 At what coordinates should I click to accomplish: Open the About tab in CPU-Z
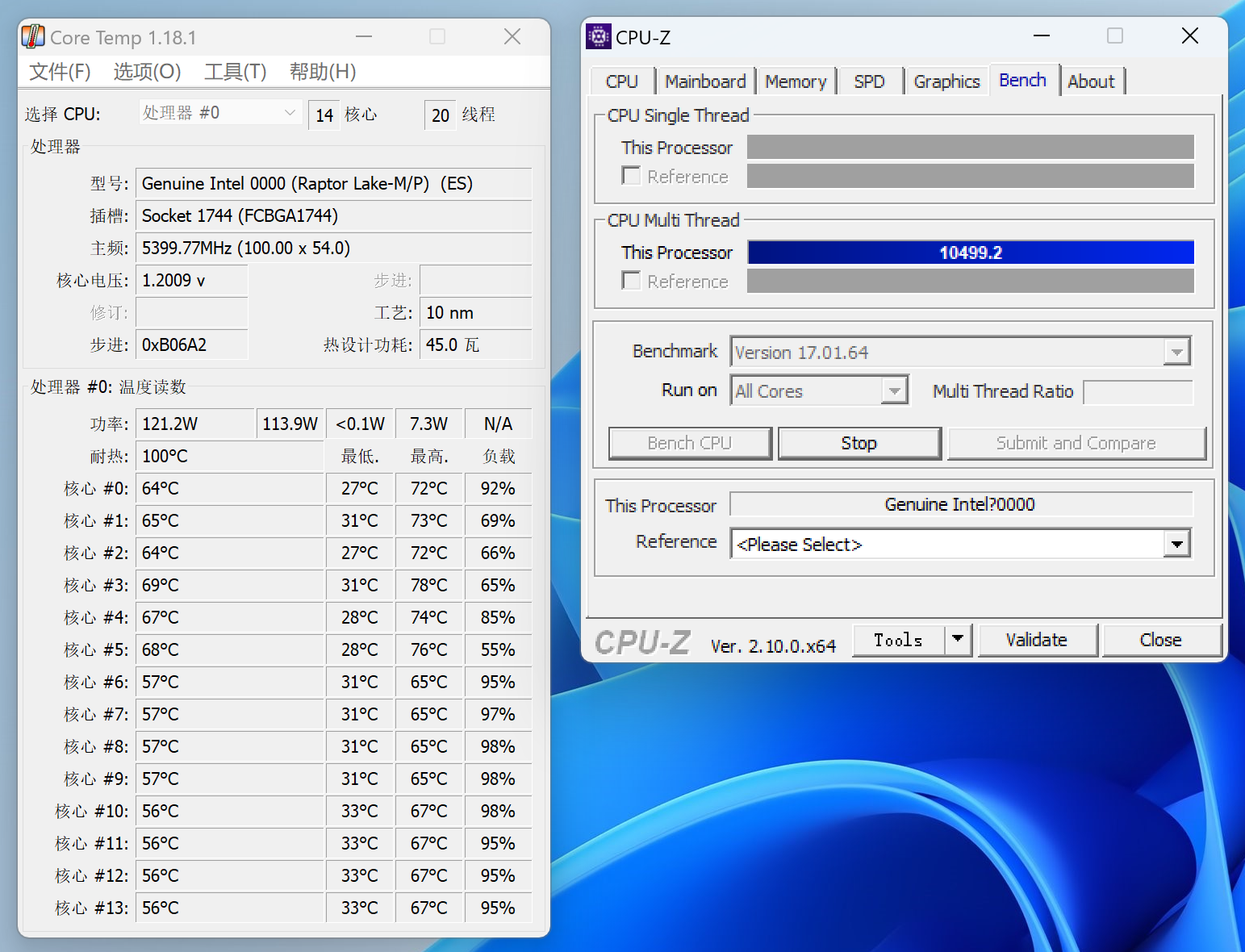pos(1091,81)
